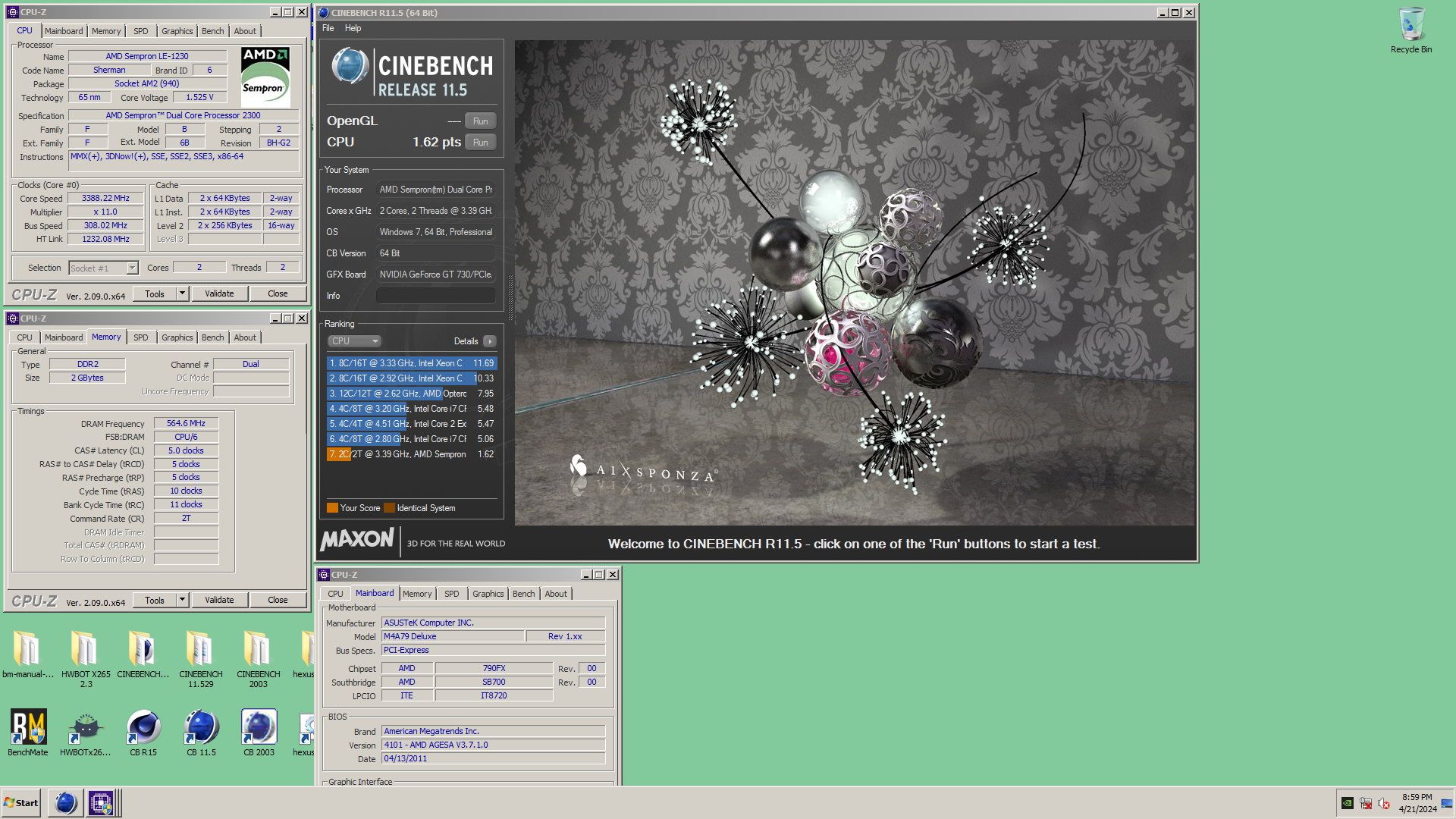This screenshot has height=819, width=1456.
Task: Click the Cinebench globe icon in the taskbar
Action: (66, 802)
